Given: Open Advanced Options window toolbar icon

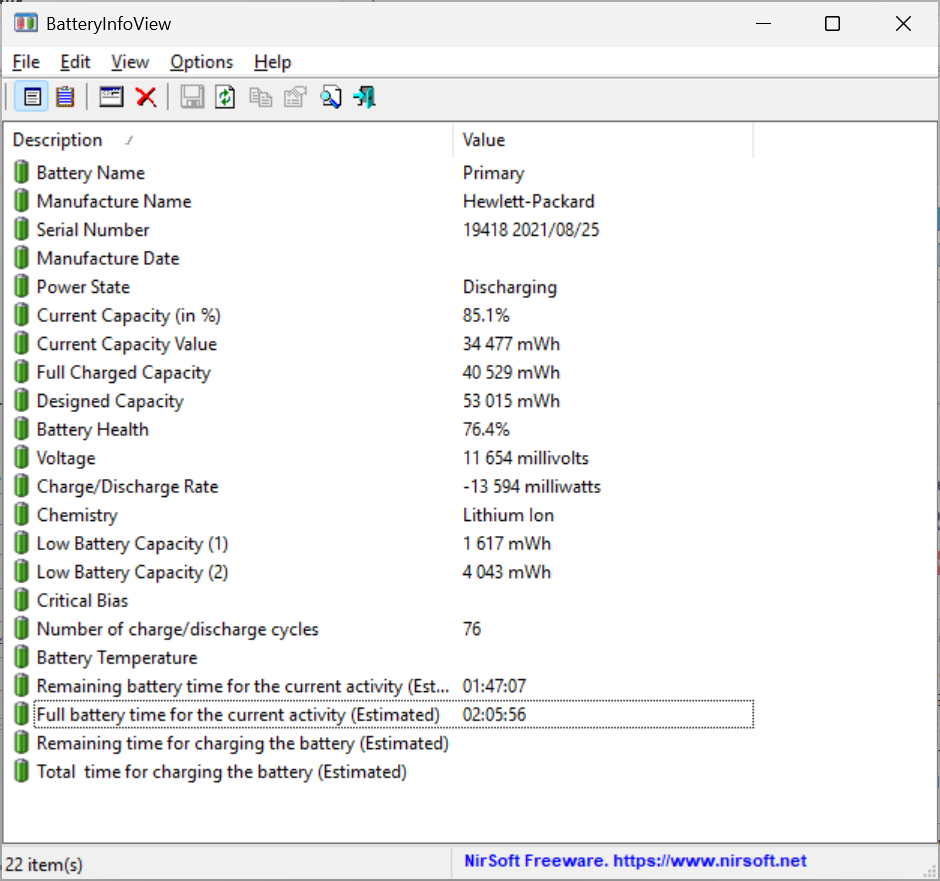Looking at the screenshot, I should 111,96.
